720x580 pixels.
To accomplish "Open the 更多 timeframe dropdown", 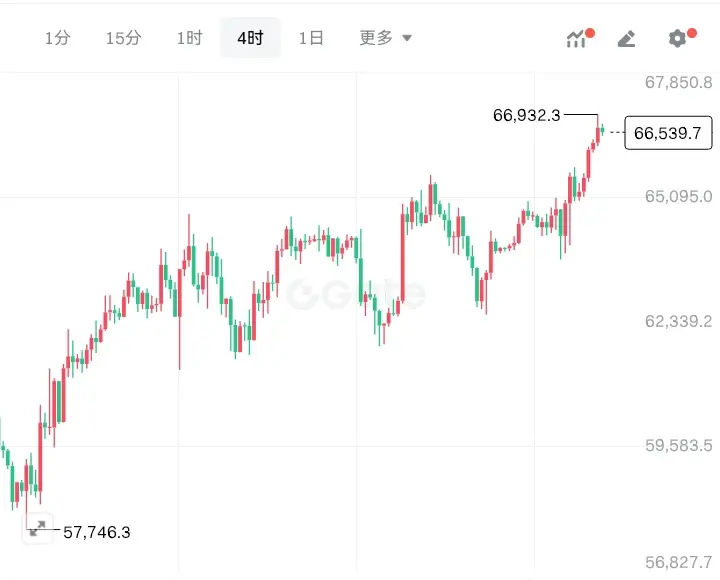I will tap(385, 38).
